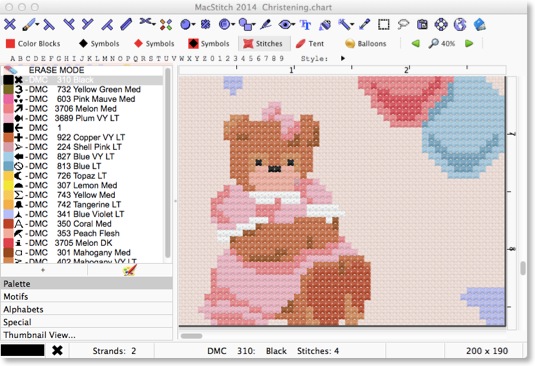Select DMC 3705 Melon DK color

tap(83, 243)
